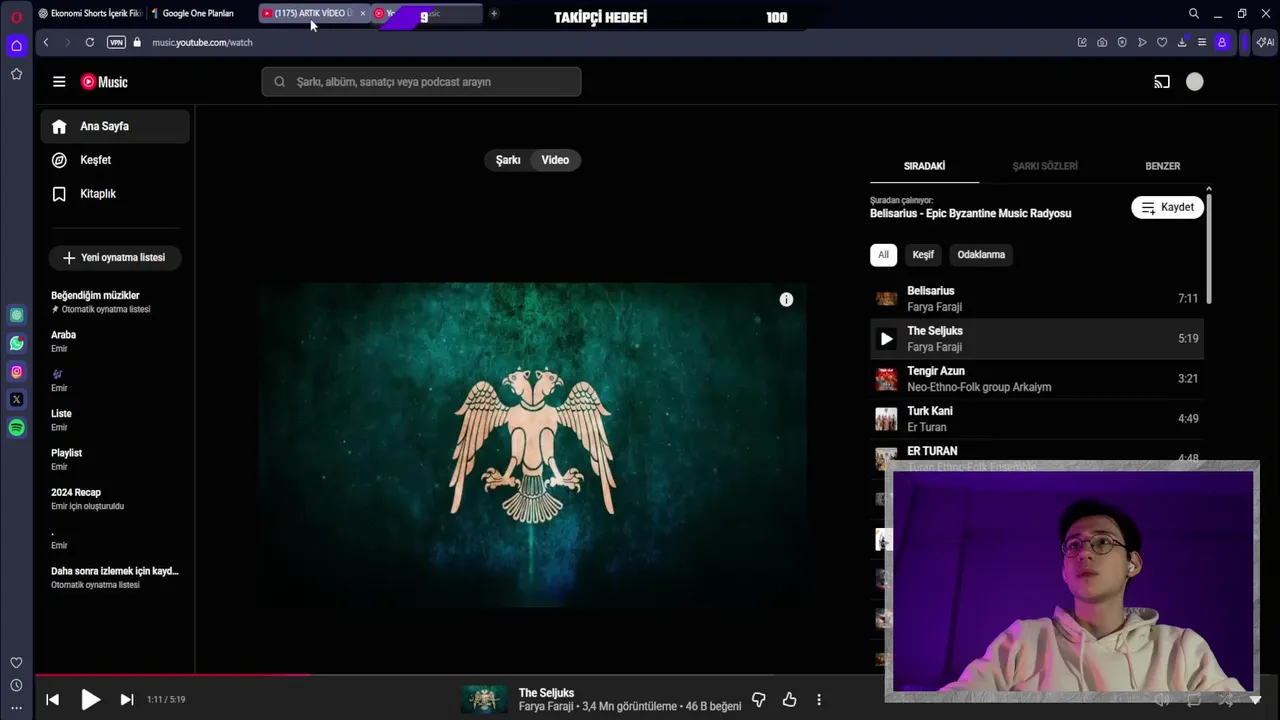Open the YouTube Music hamburger menu

coord(59,82)
